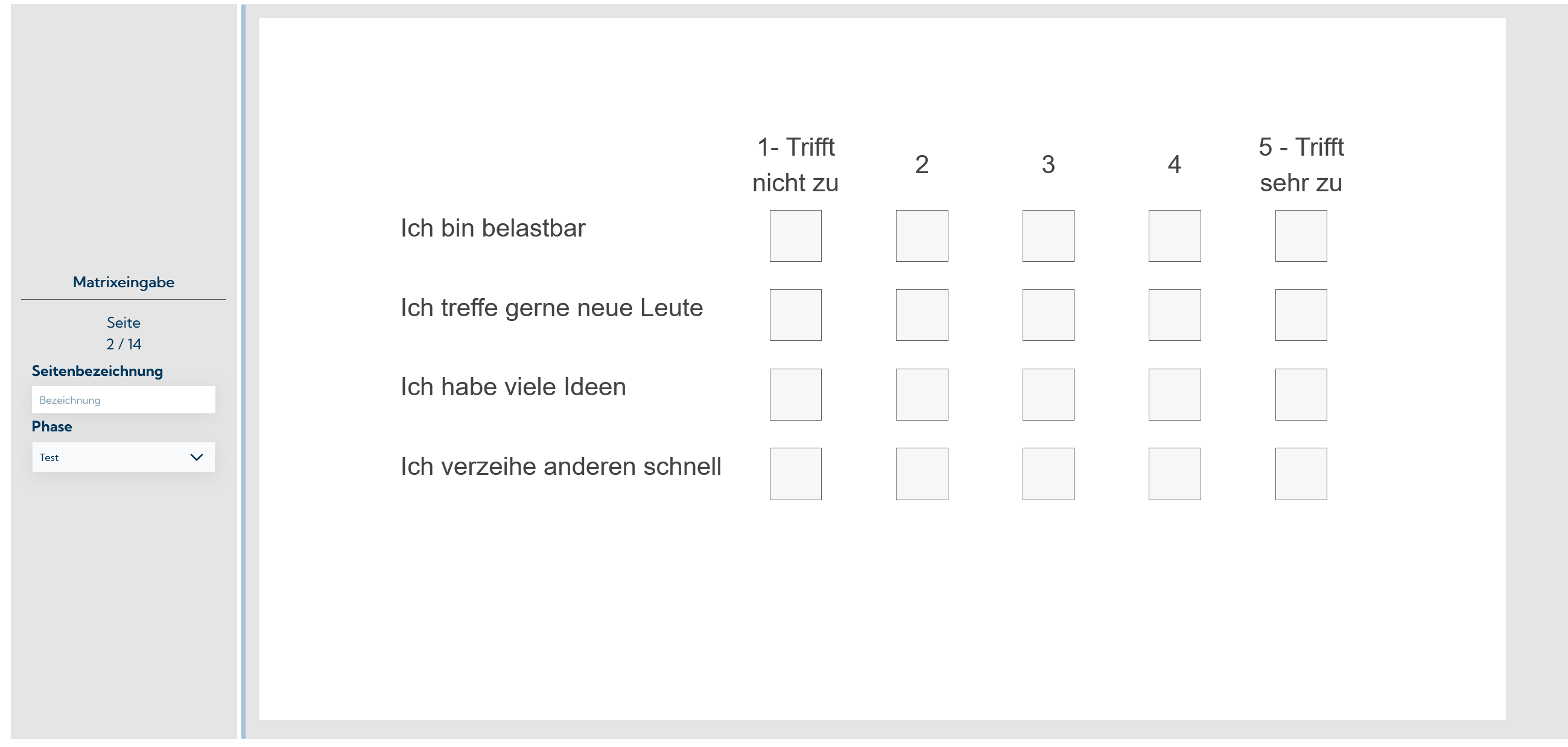Viewport: 1568px width, 747px height.
Task: Check '1- Trifft nicht zu' for 'Ich bin belastbar'
Action: tap(795, 236)
